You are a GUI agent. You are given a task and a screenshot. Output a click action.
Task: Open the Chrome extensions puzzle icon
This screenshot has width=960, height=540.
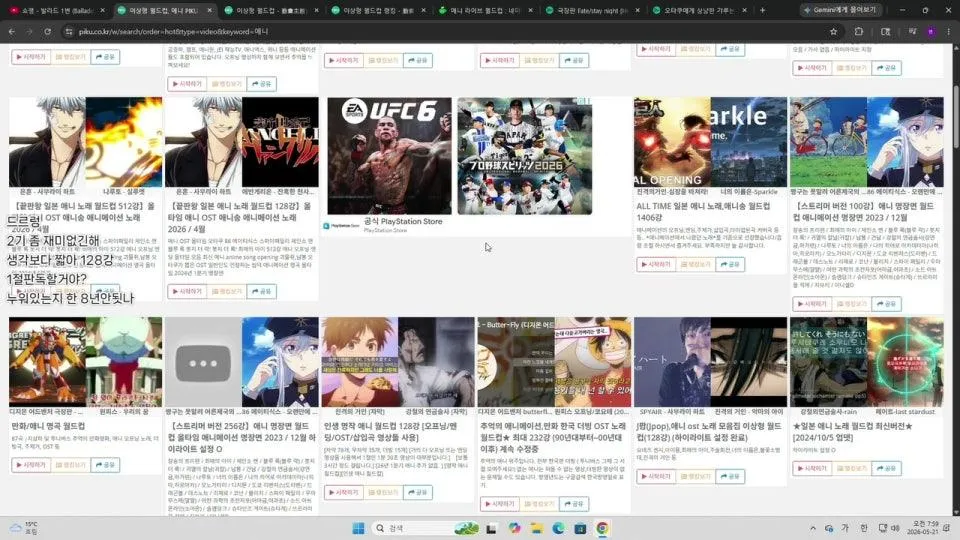point(859,31)
